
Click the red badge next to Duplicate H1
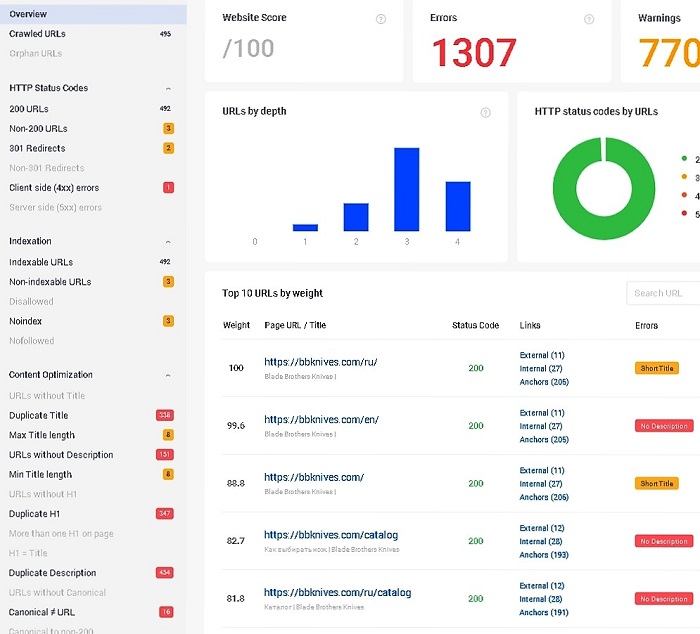coord(165,513)
